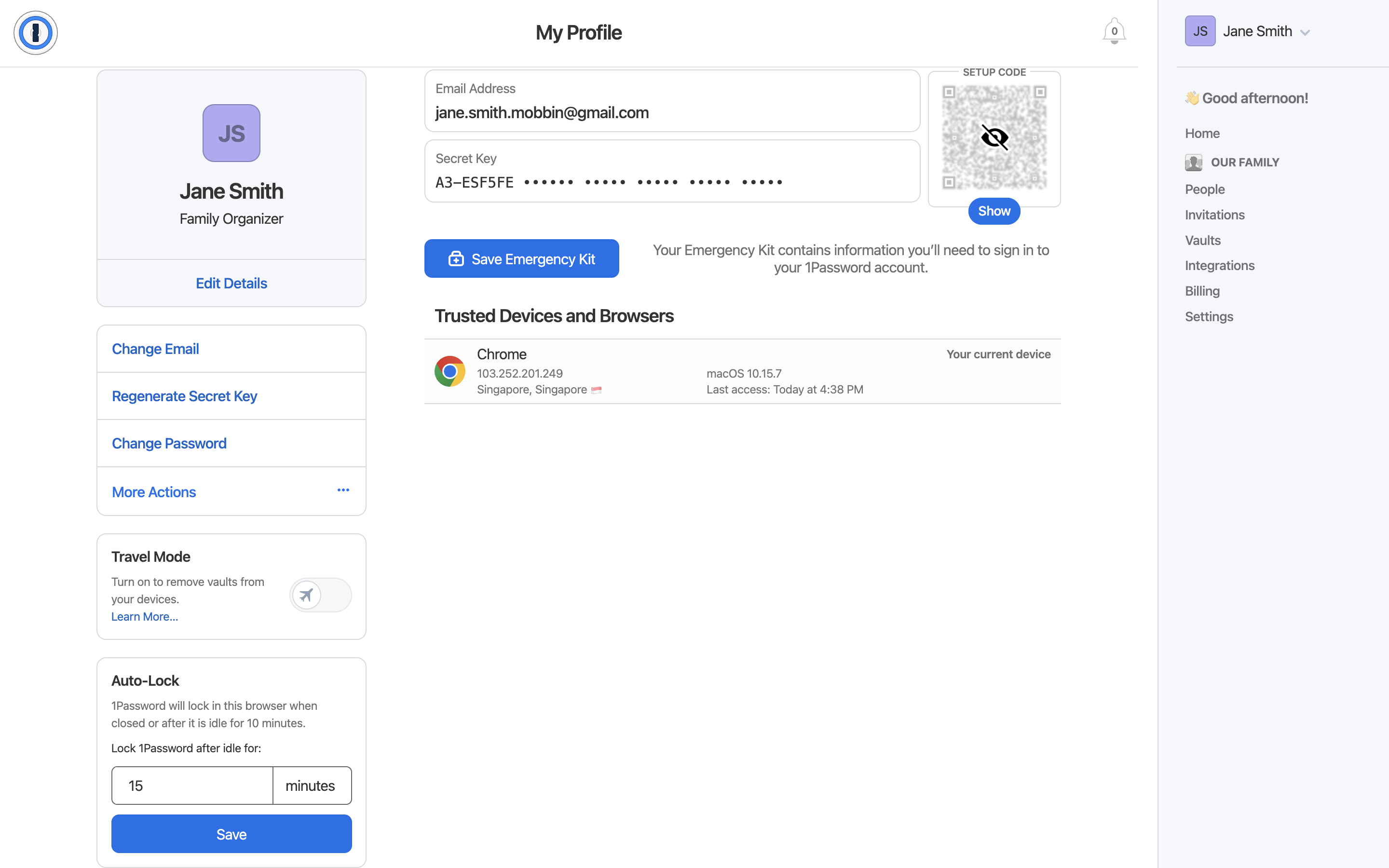This screenshot has height=868, width=1389.
Task: Click the Jane Smith name in header
Action: [1257, 31]
